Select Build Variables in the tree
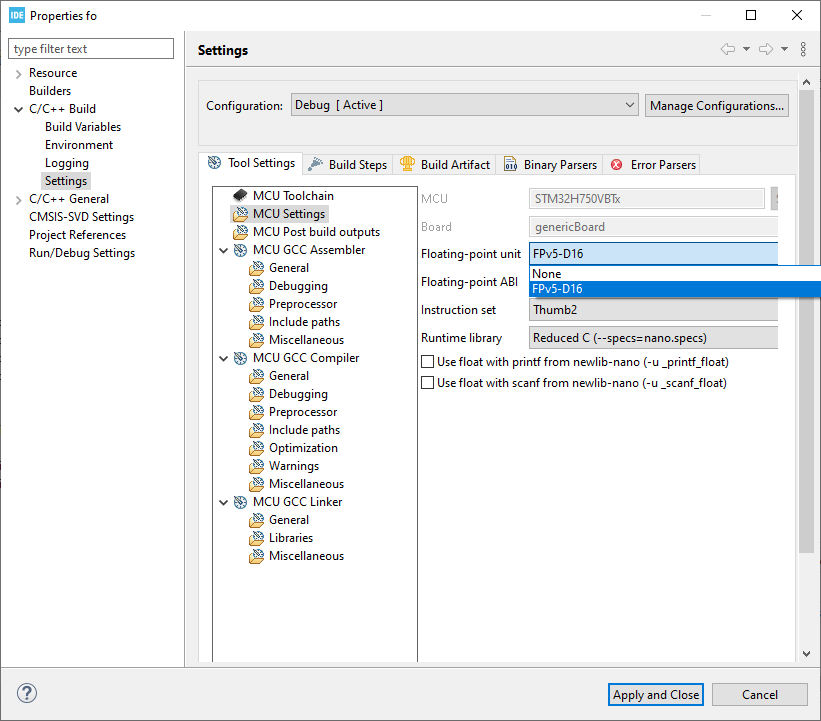 tap(83, 127)
